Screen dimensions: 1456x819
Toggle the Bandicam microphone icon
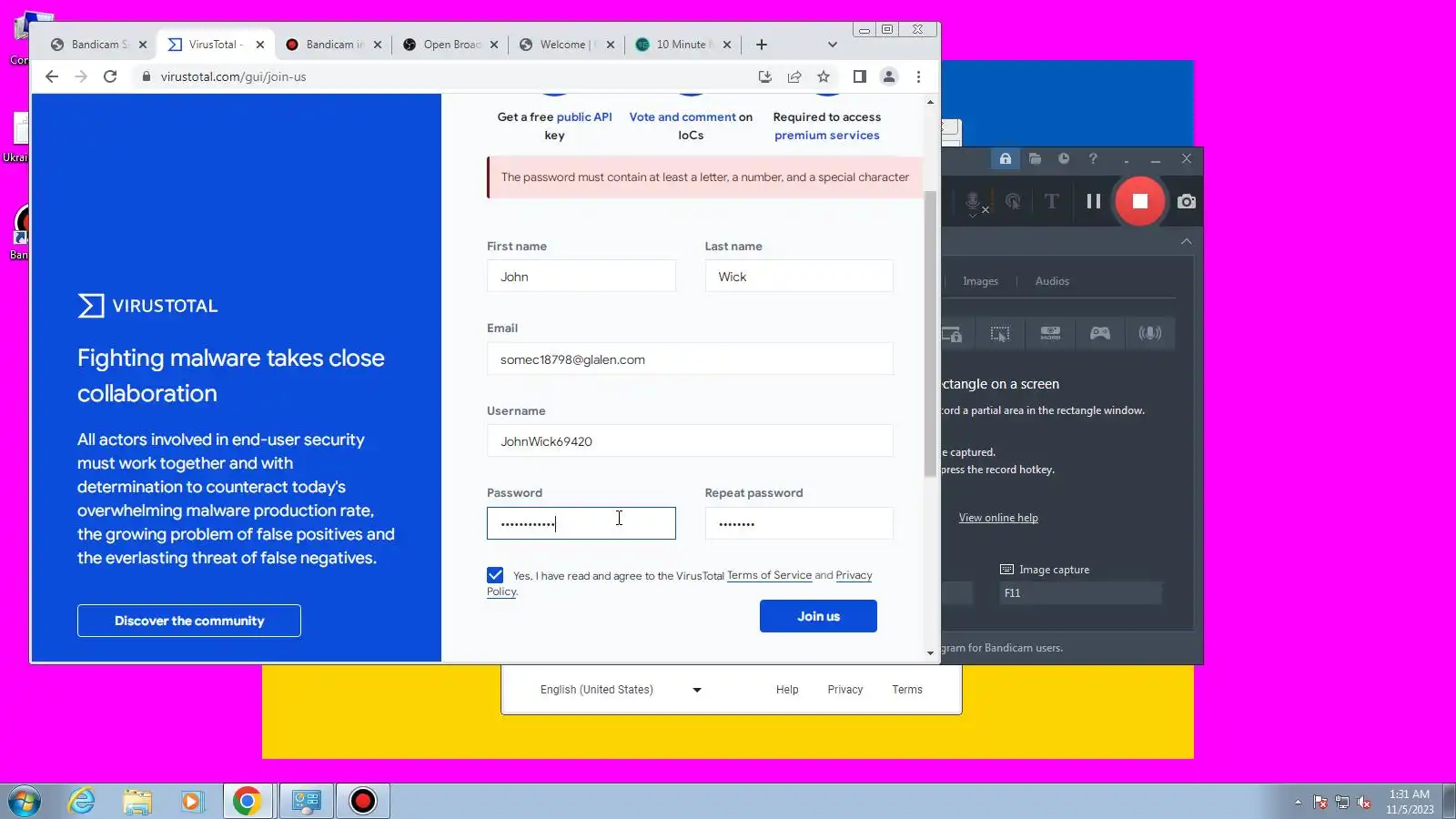(973, 201)
